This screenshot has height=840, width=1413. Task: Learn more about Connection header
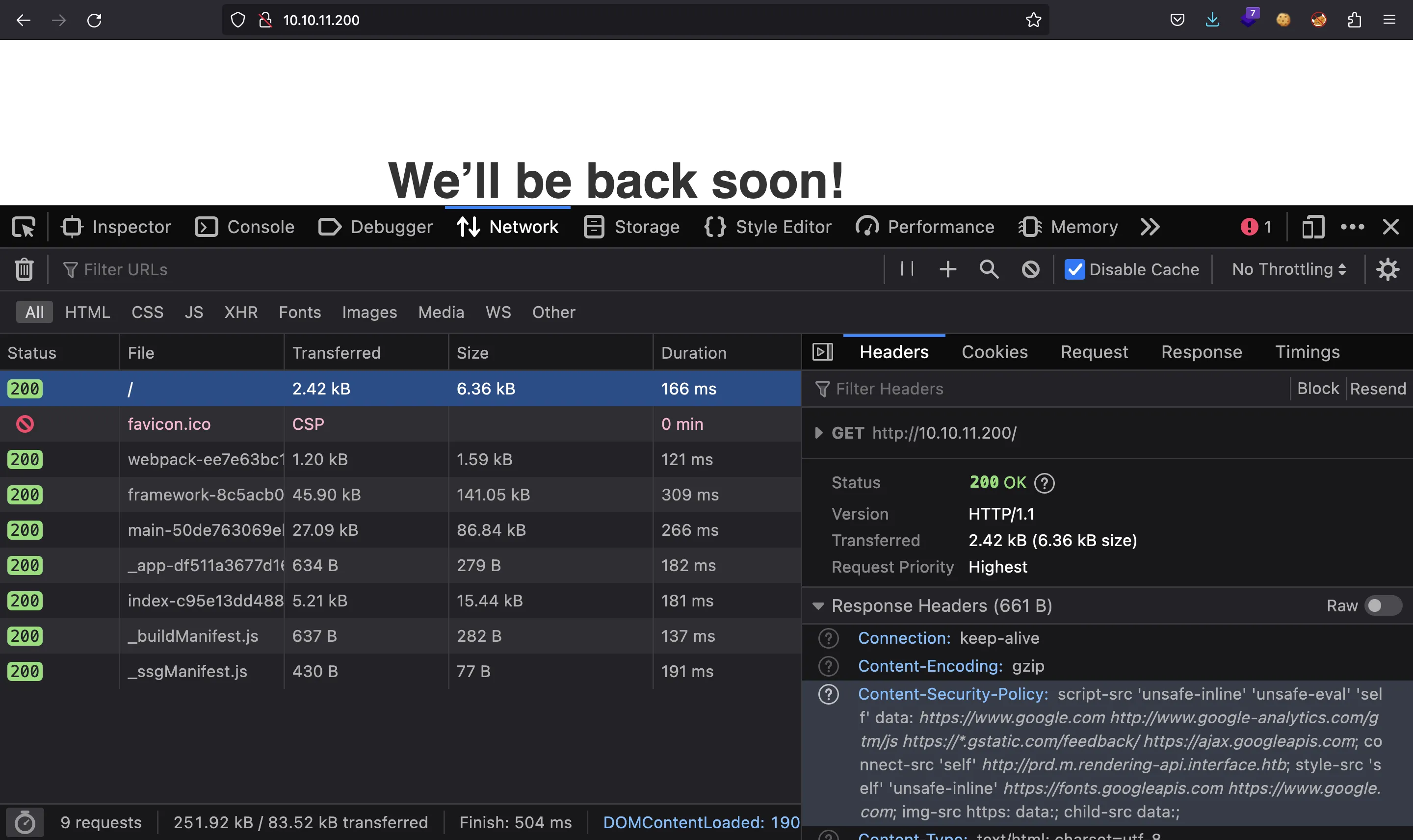click(x=829, y=638)
